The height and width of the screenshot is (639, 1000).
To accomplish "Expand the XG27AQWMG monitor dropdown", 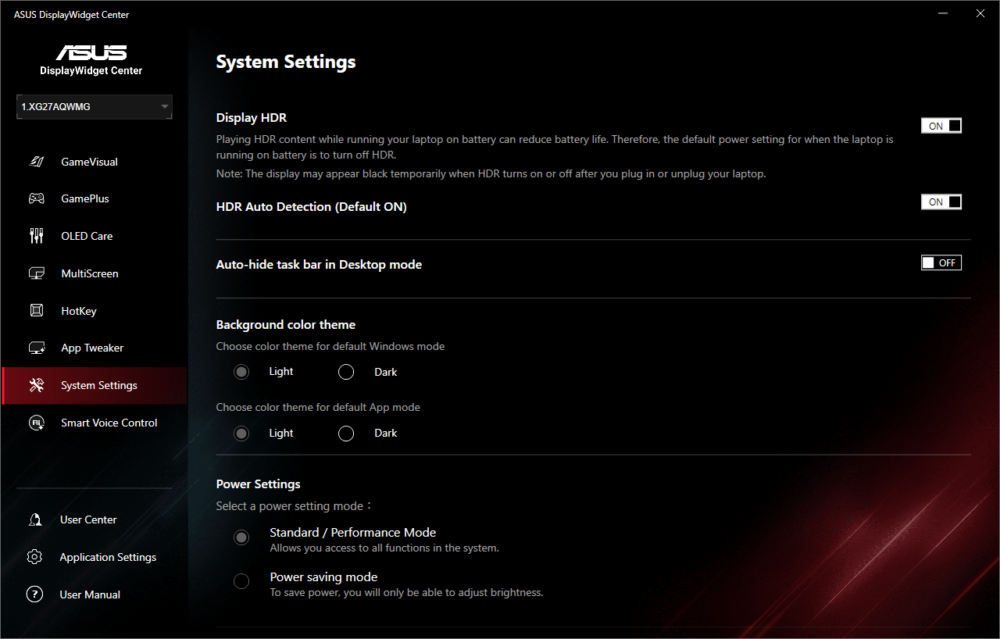I will [x=164, y=107].
